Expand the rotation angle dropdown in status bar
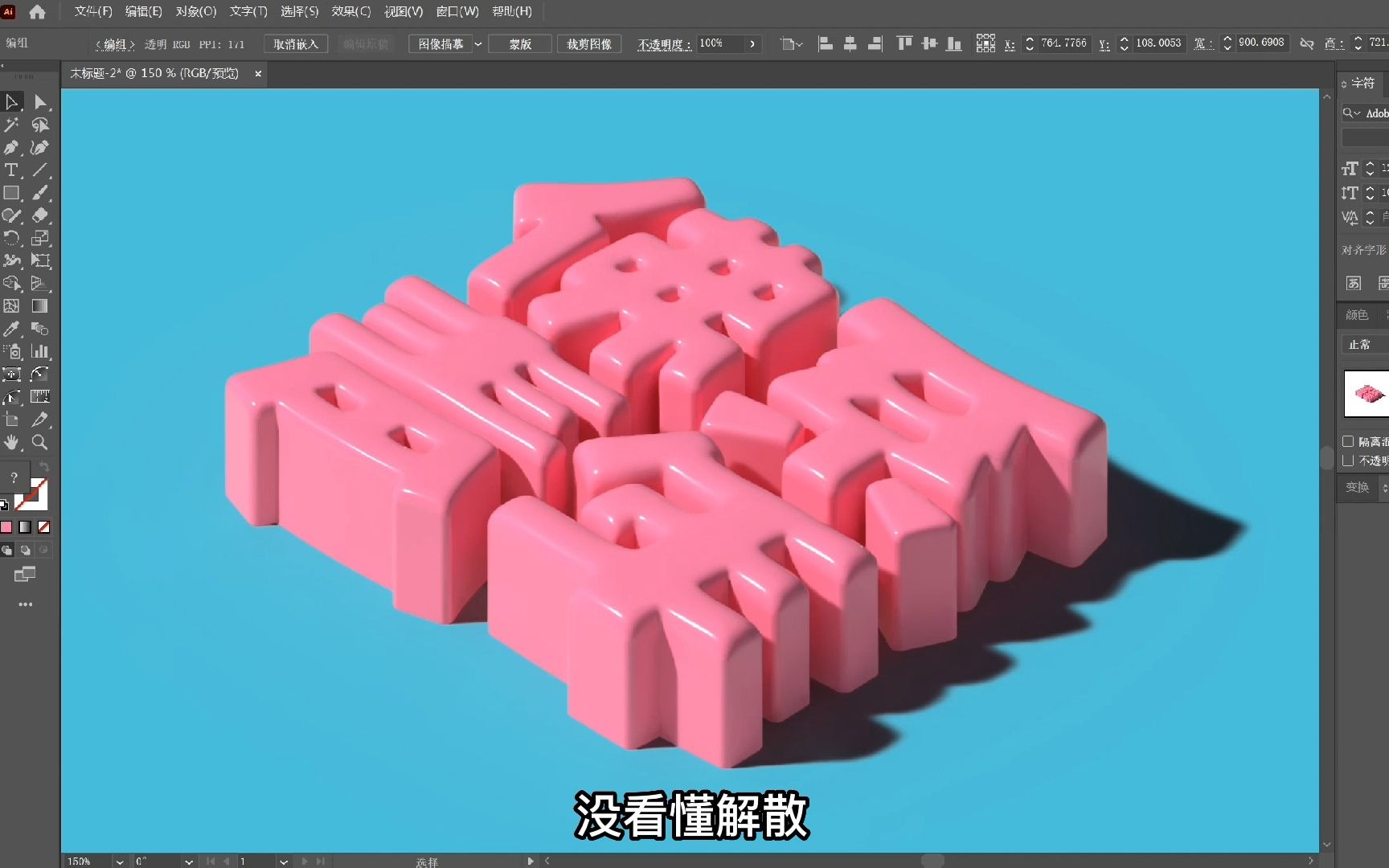1389x868 pixels. (x=186, y=860)
